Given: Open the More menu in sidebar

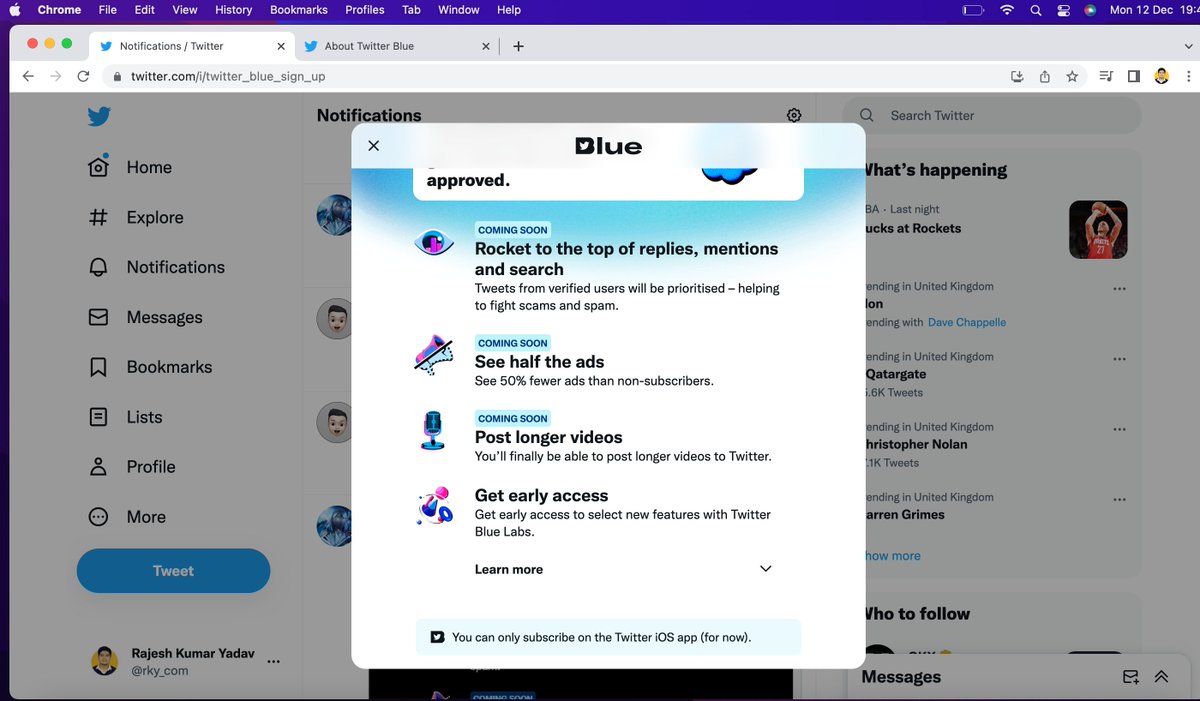Looking at the screenshot, I should (x=126, y=517).
